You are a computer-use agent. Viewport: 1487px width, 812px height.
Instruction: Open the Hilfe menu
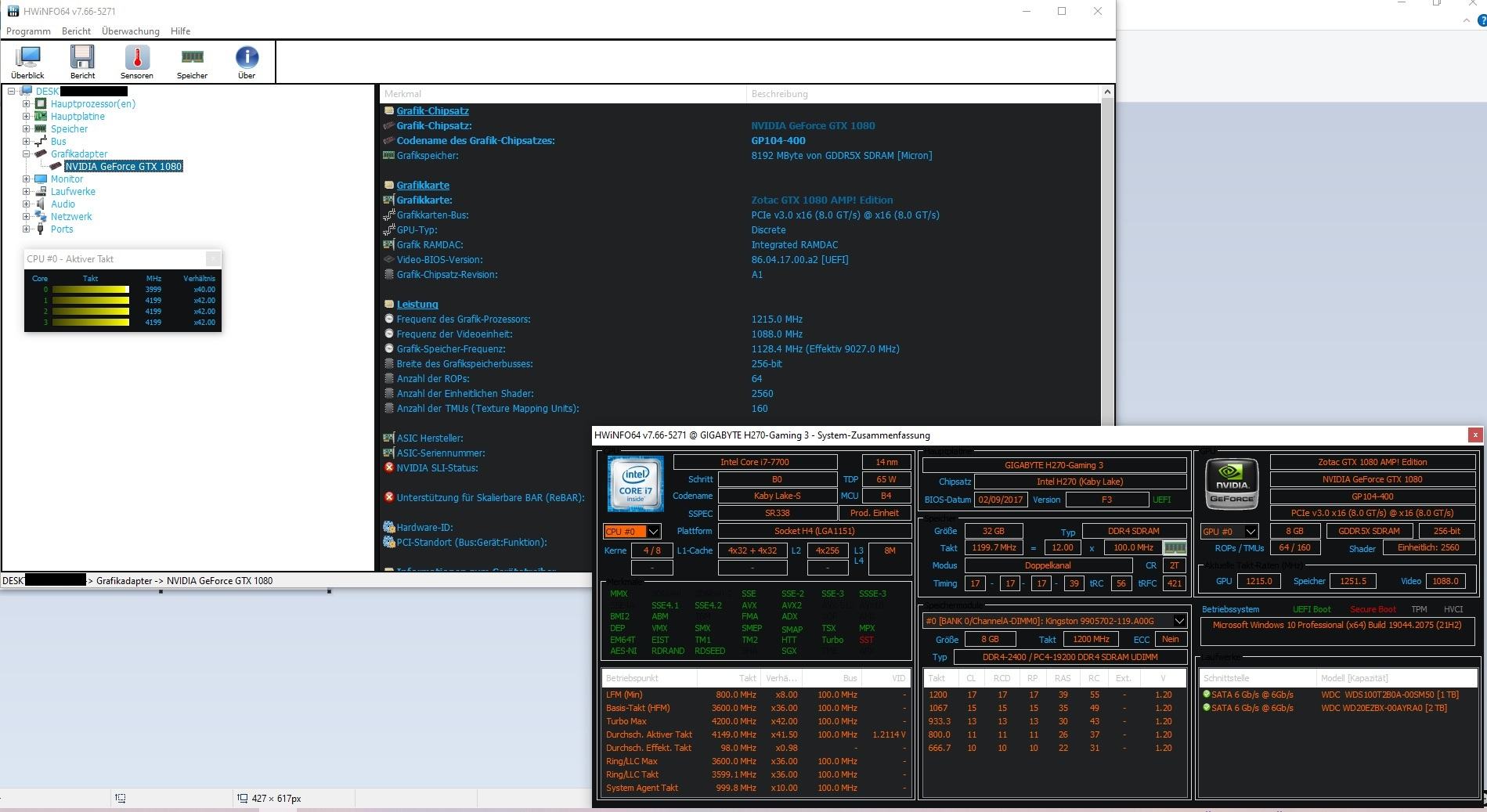(181, 31)
